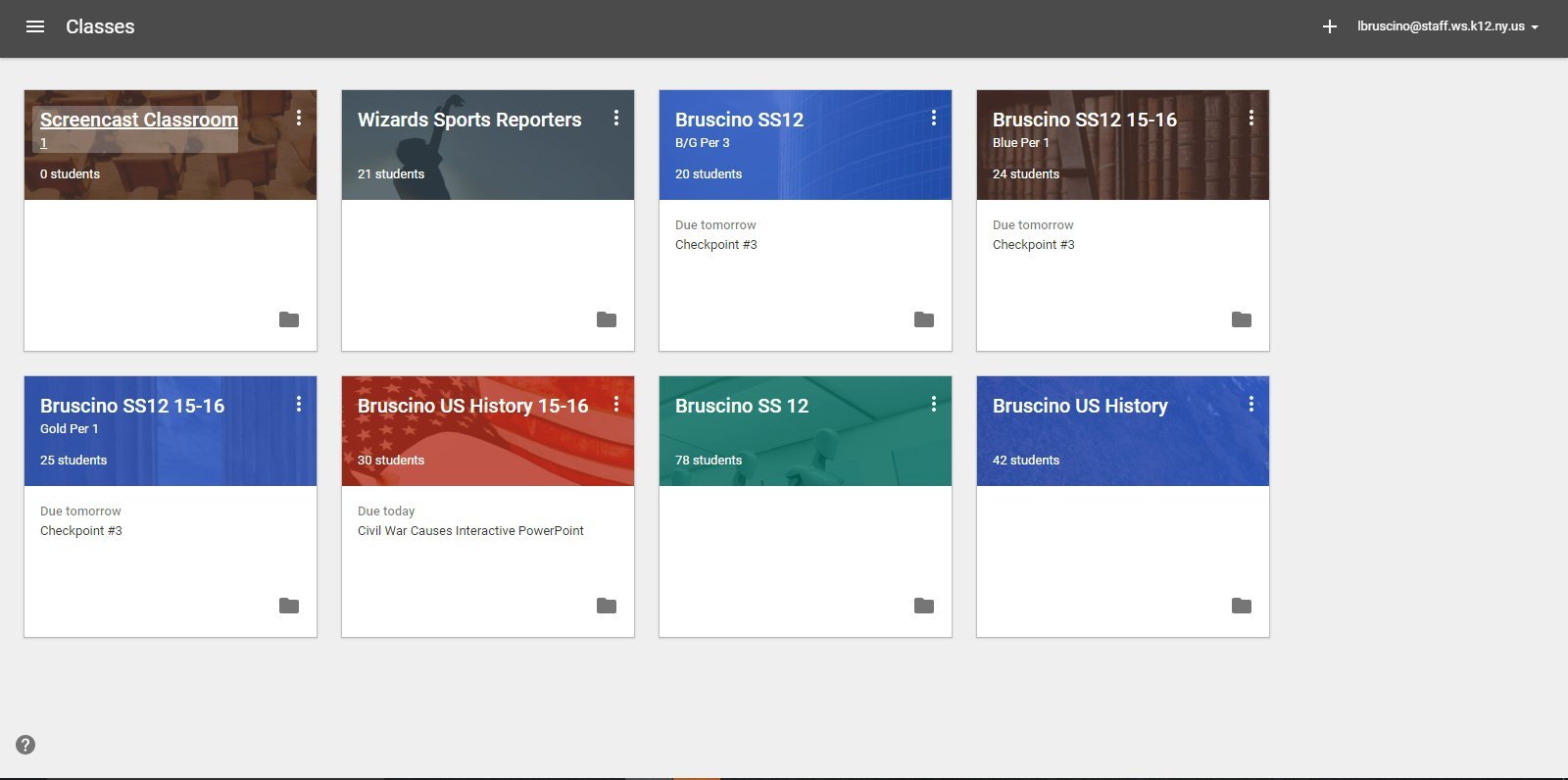Screen dimensions: 1568x780
Task: Open Civil War Causes Interactive PowerPoint assignment
Action: click(470, 531)
